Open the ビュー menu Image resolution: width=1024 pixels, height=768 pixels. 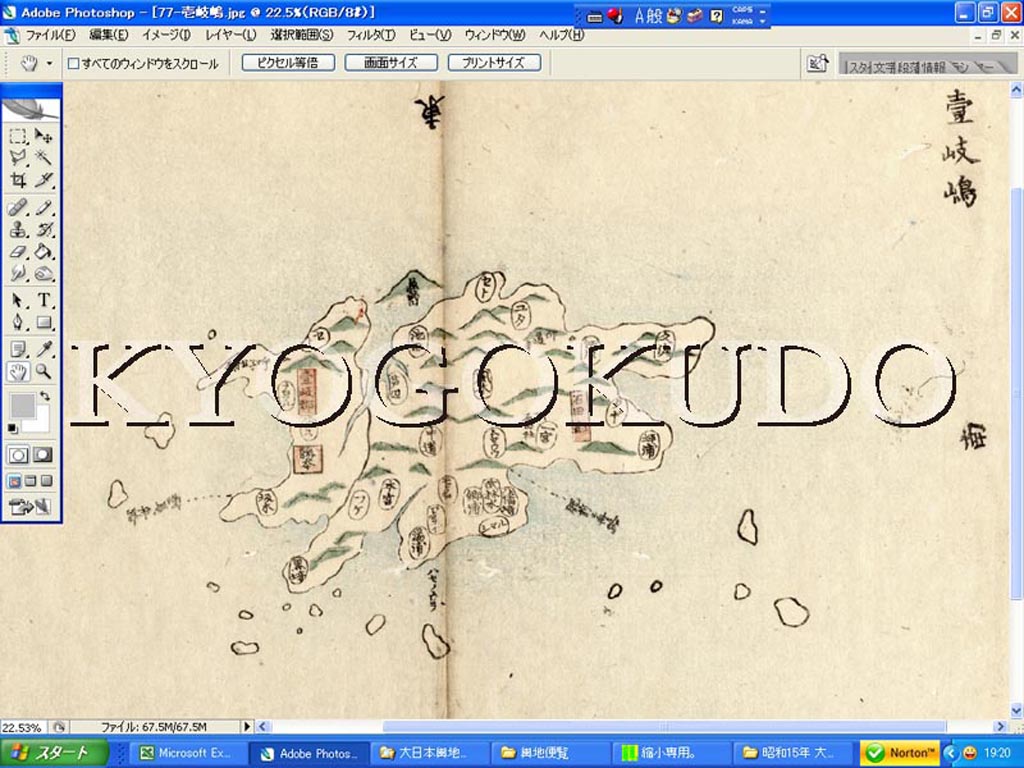pyautogui.click(x=430, y=35)
